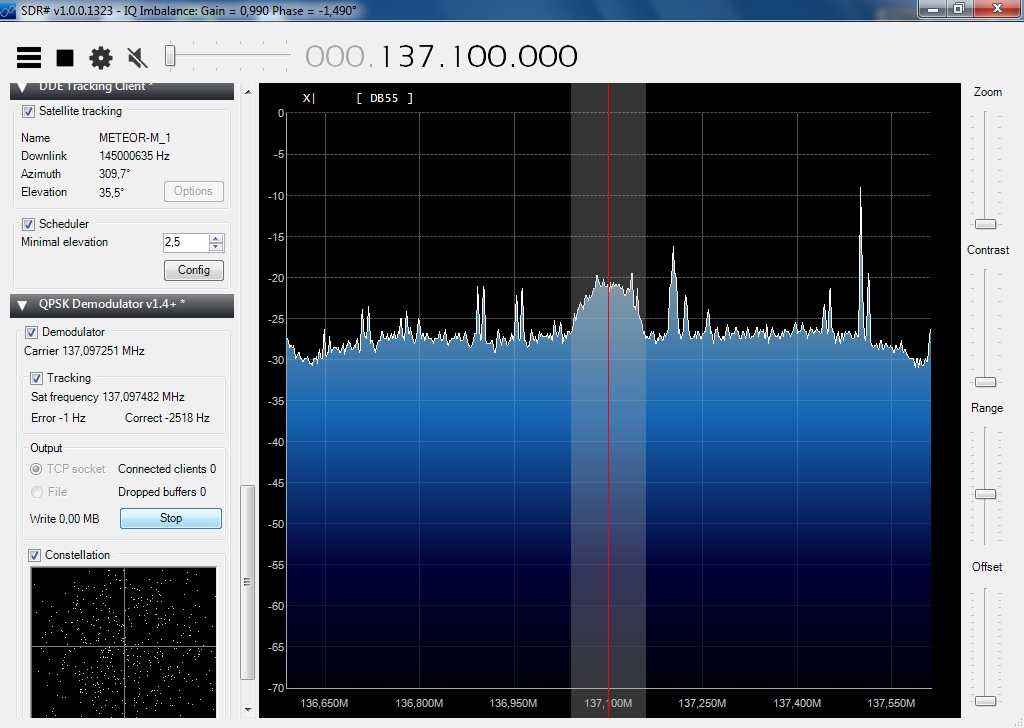Open the scheduler Config button
The height and width of the screenshot is (728, 1024).
tap(193, 270)
